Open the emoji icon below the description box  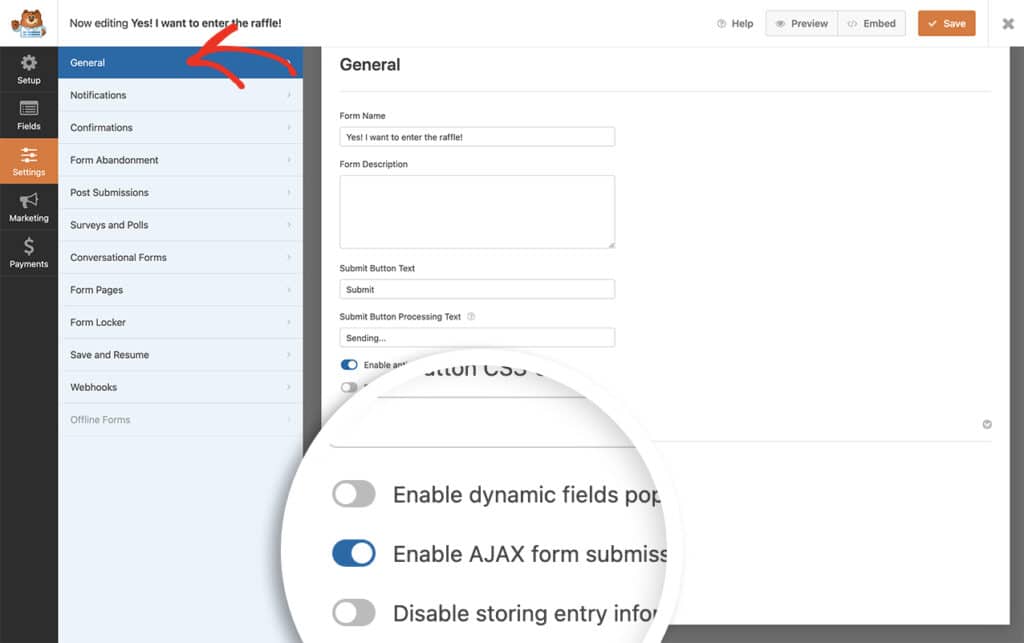click(986, 424)
